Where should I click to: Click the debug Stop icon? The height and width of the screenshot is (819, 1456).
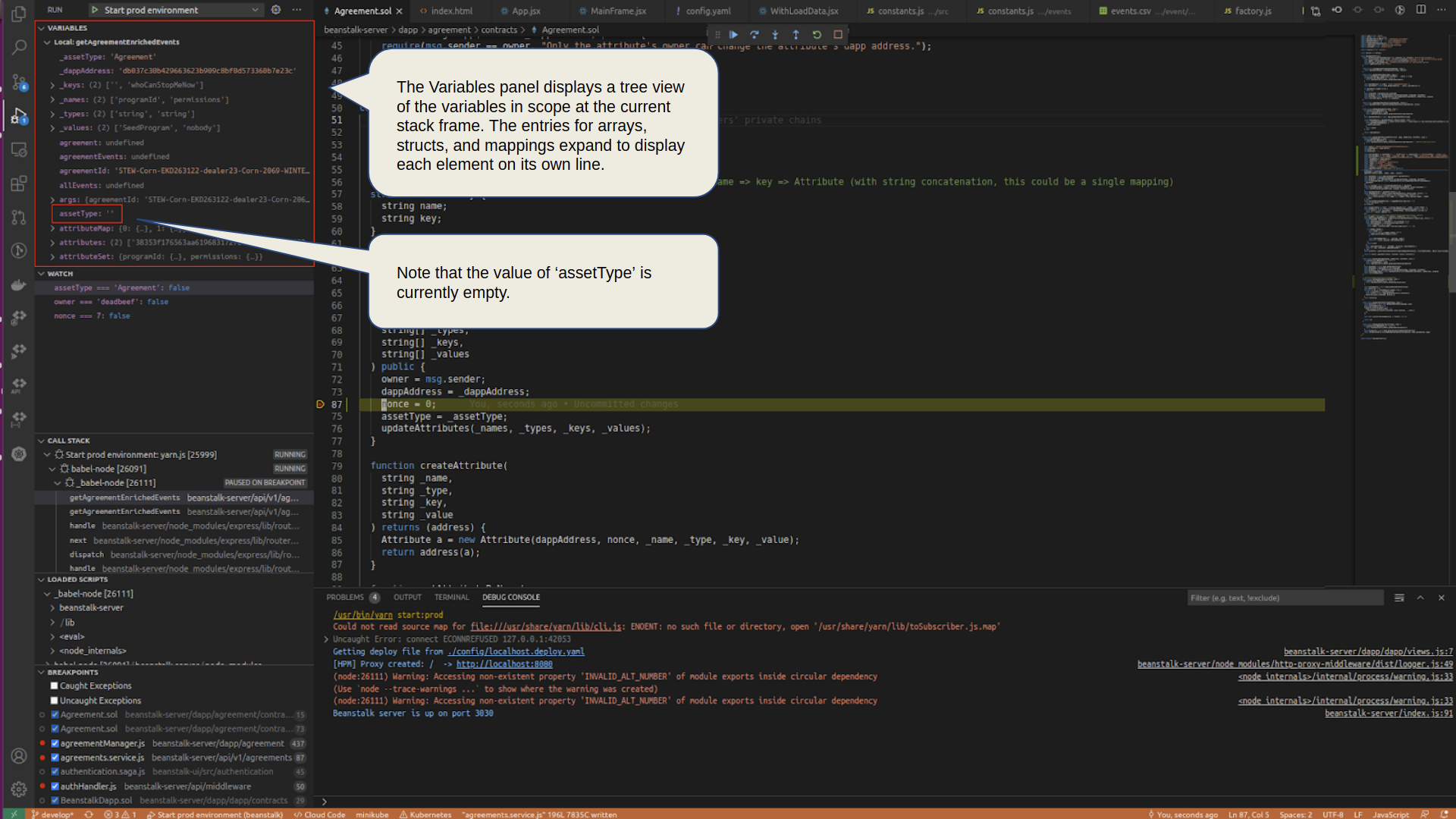[838, 35]
